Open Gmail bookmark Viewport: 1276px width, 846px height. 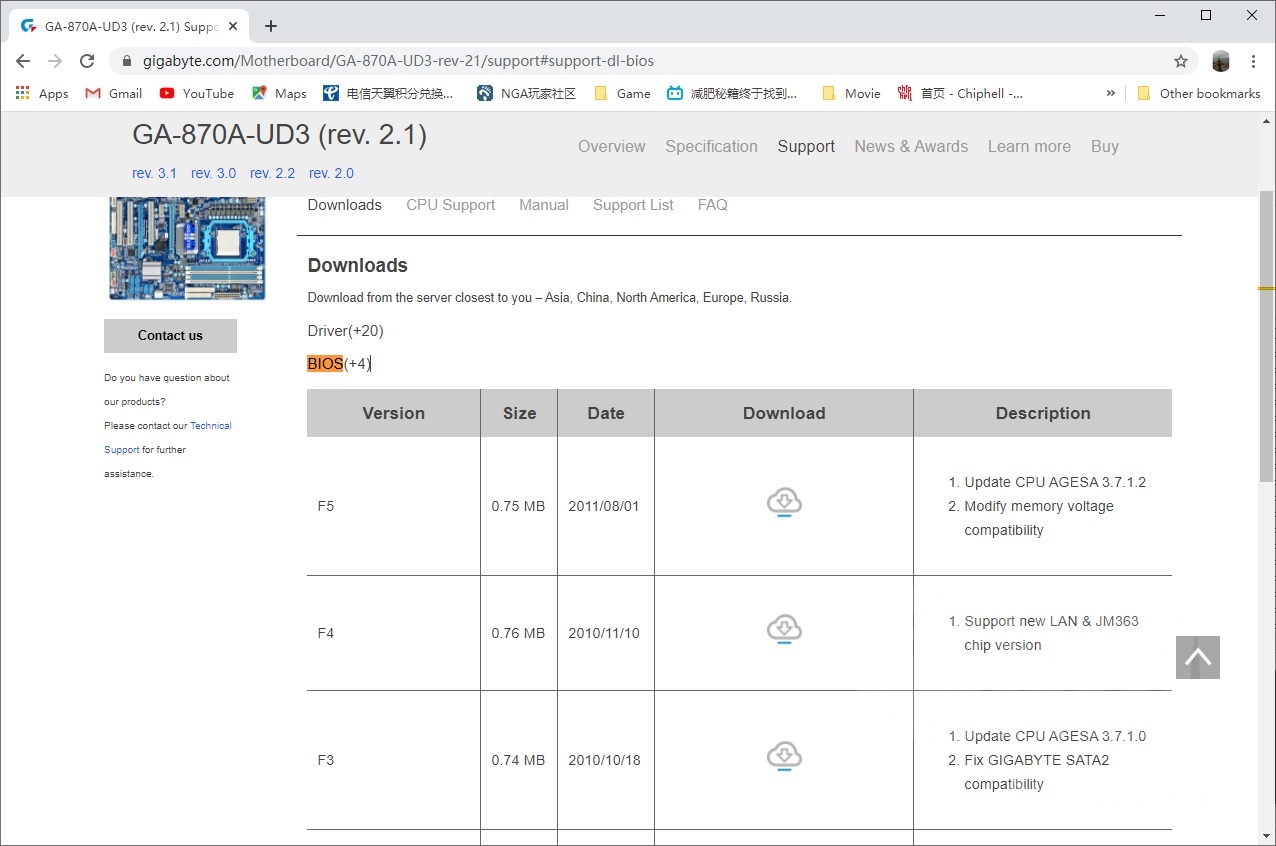point(113,93)
